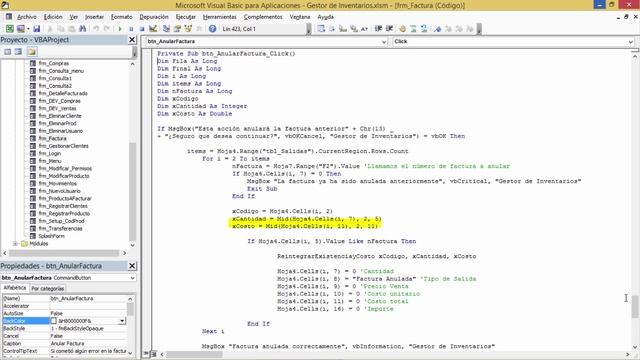640x360 pixels.
Task: Toggle bookmark with the blue flag icon
Action: point(438,29)
